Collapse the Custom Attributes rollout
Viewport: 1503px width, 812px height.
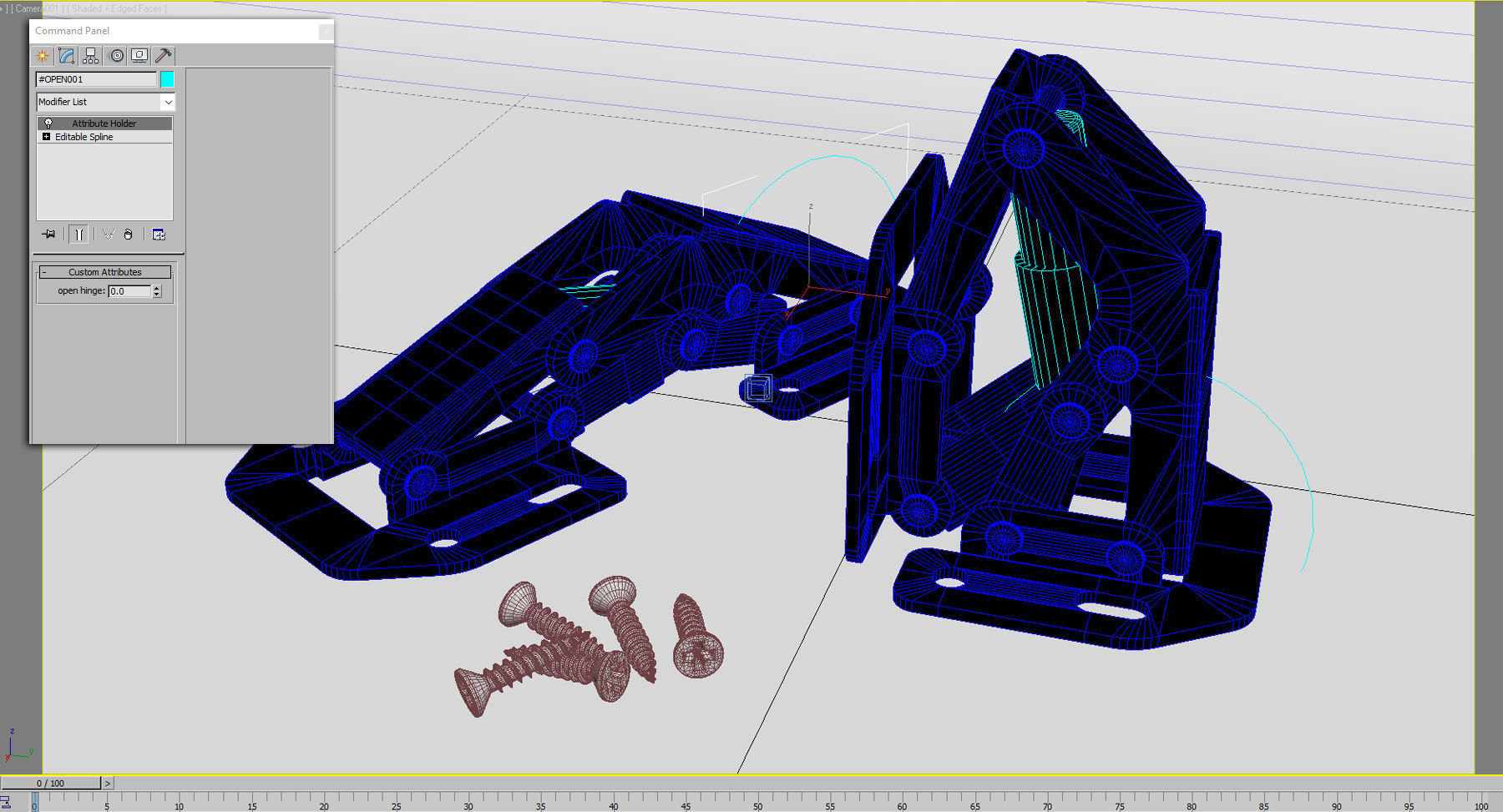105,272
